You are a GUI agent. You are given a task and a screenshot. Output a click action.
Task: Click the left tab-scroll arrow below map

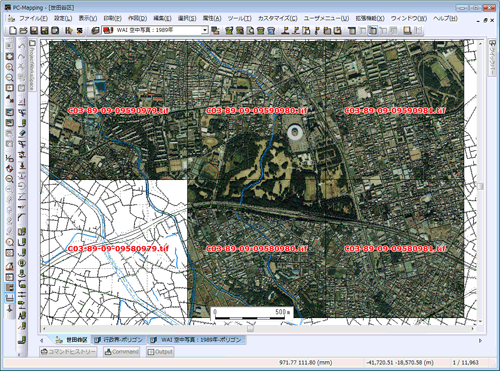tap(42, 340)
